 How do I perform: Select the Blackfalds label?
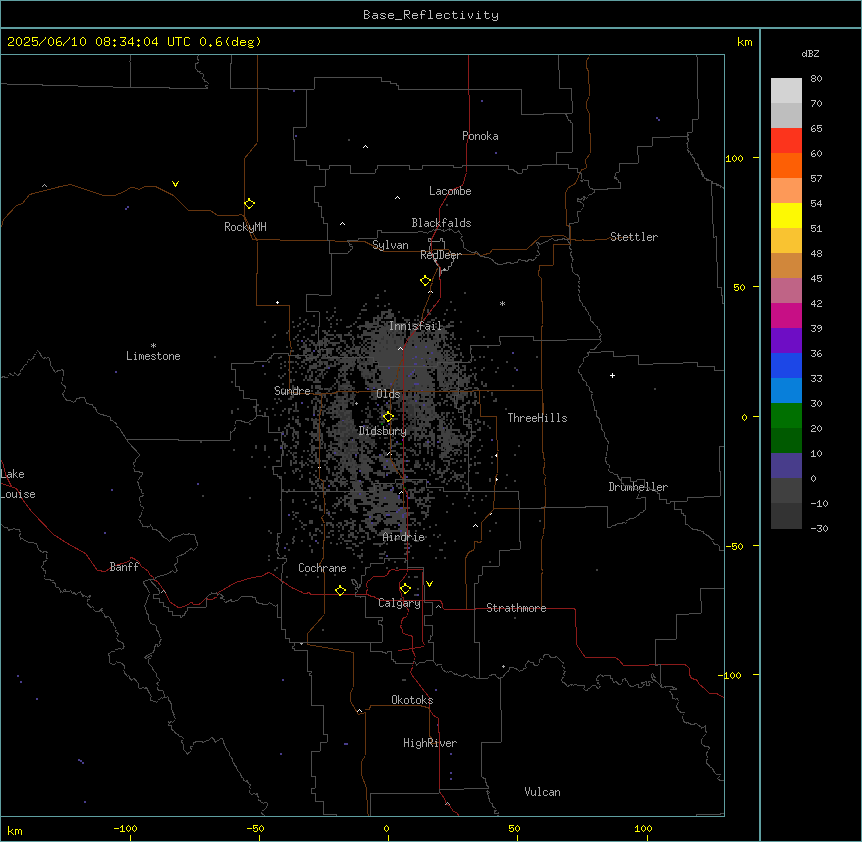441,223
